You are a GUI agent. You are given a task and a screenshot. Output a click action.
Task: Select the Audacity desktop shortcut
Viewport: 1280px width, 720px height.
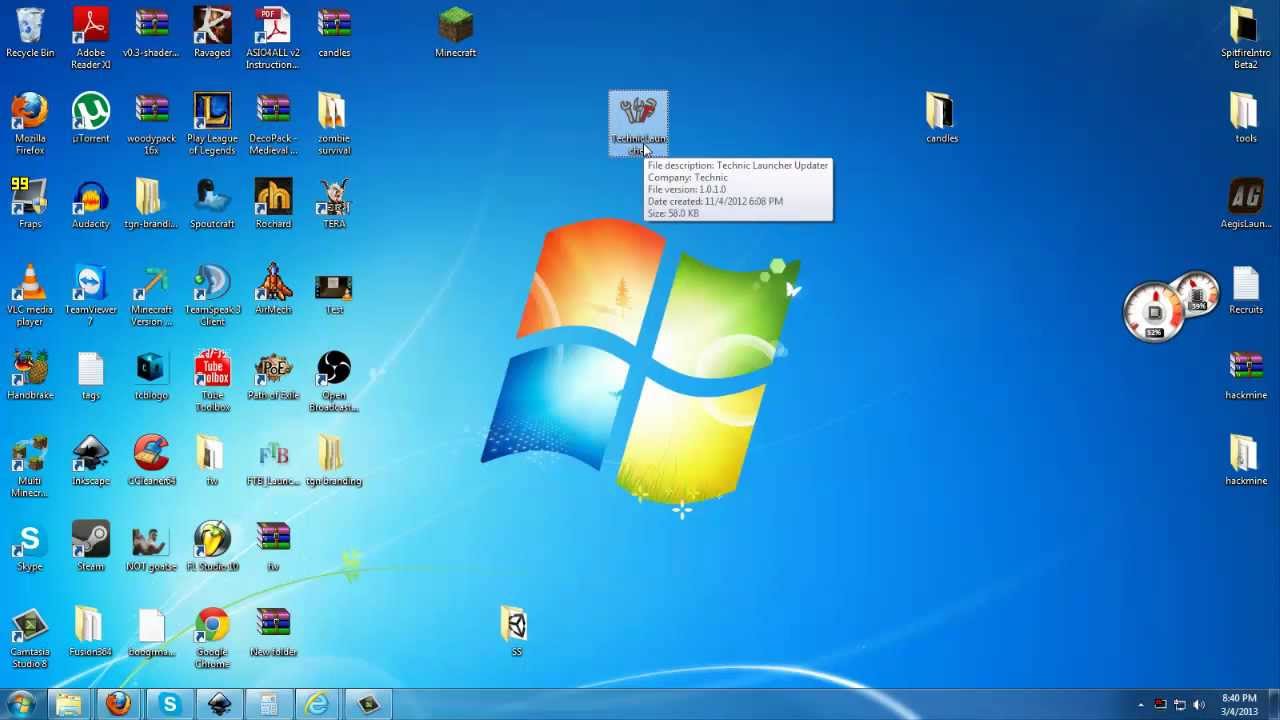[x=91, y=204]
